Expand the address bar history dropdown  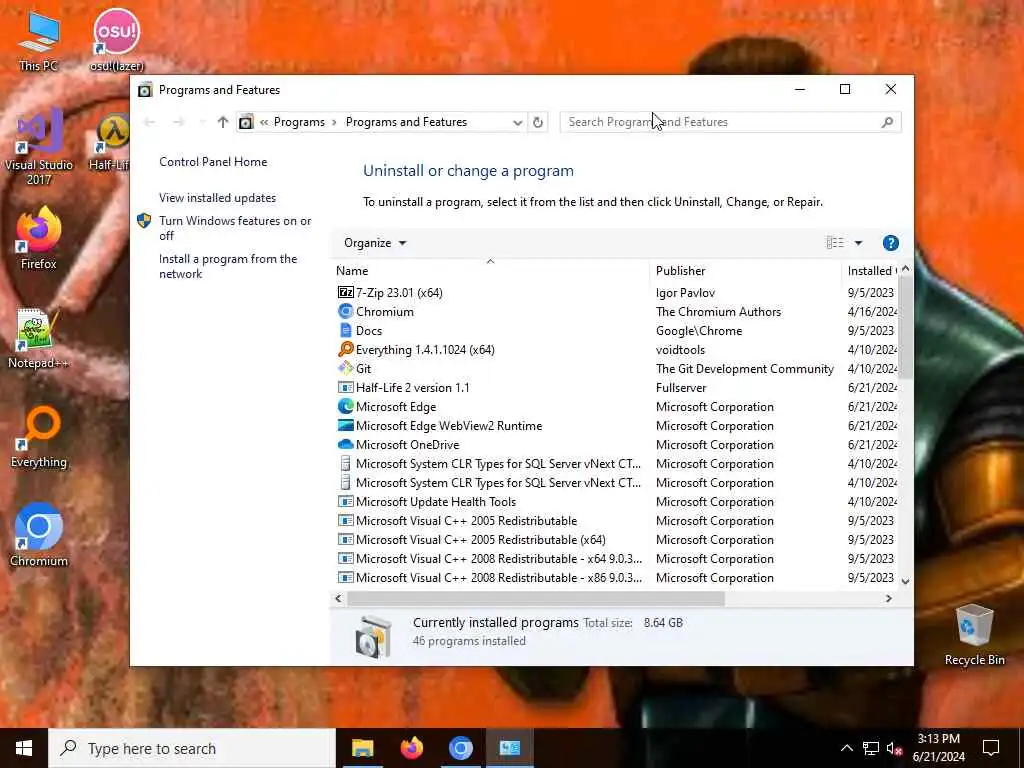pyautogui.click(x=517, y=122)
